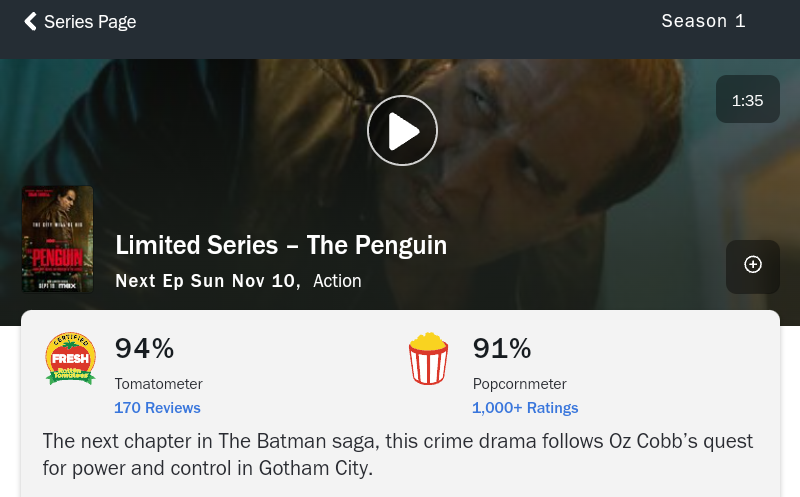Screen dimensions: 800x497
Task: Click the Next Ep Sun Nov 10 text
Action: coord(207,281)
